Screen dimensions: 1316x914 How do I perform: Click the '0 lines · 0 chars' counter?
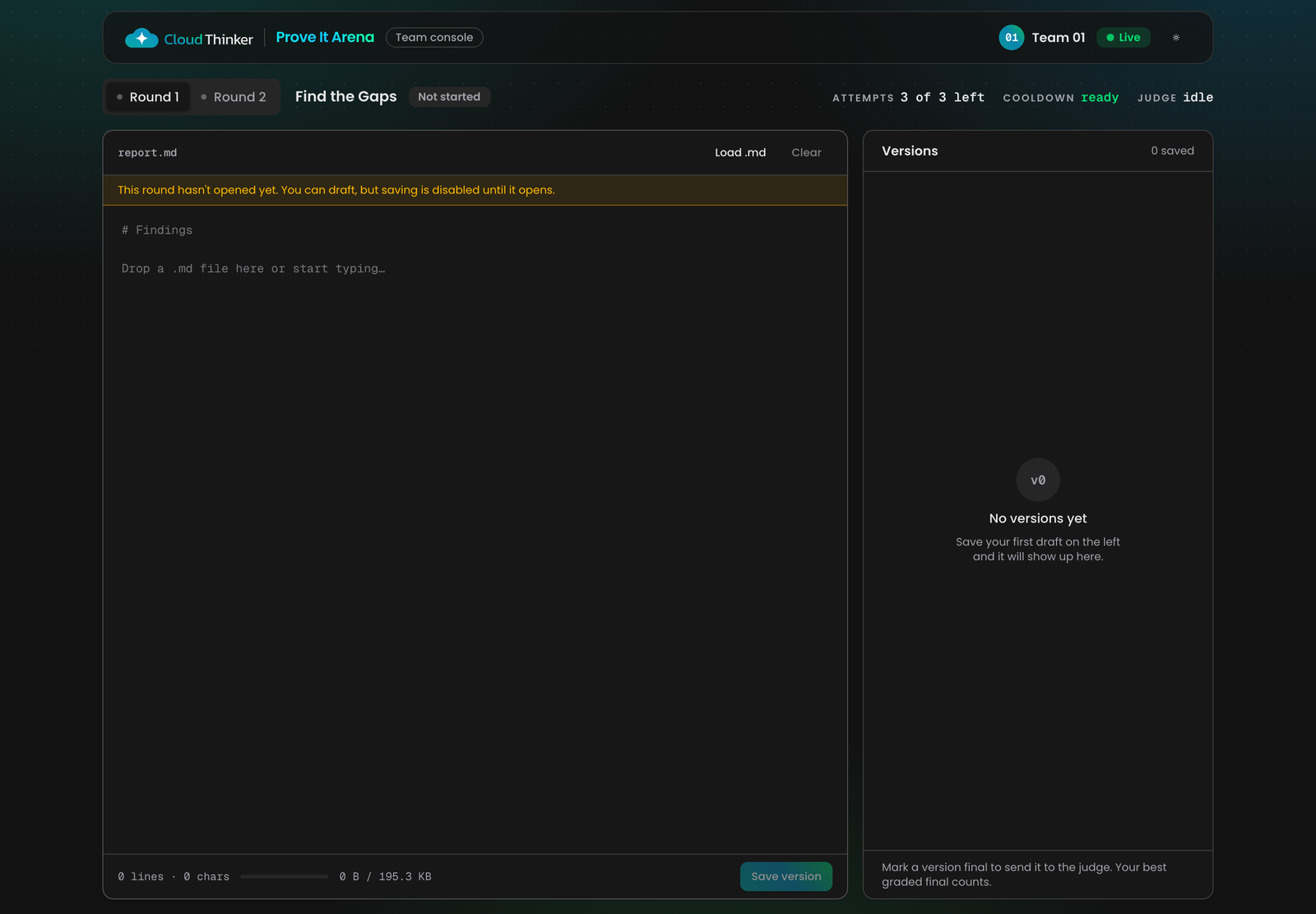174,877
